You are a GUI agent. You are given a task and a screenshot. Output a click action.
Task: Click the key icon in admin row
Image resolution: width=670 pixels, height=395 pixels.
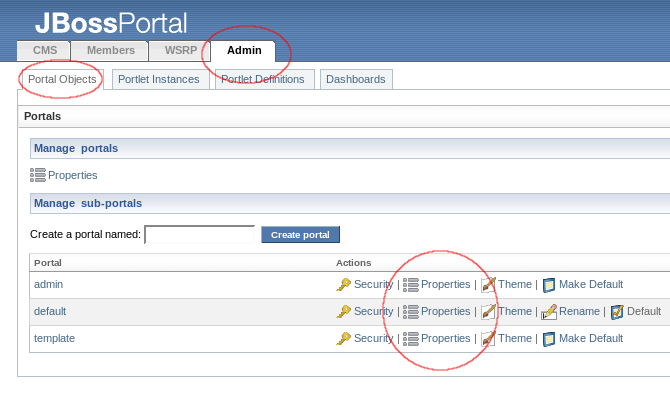point(343,285)
